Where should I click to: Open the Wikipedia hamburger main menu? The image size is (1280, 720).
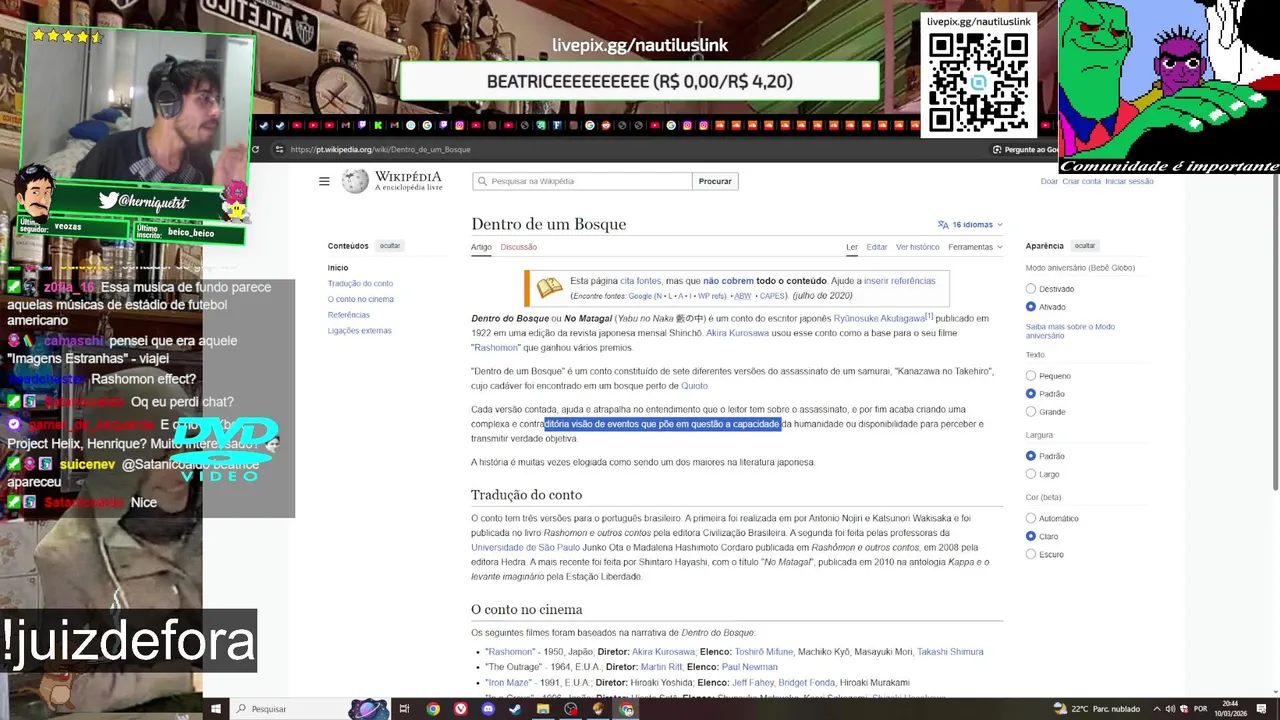[324, 181]
